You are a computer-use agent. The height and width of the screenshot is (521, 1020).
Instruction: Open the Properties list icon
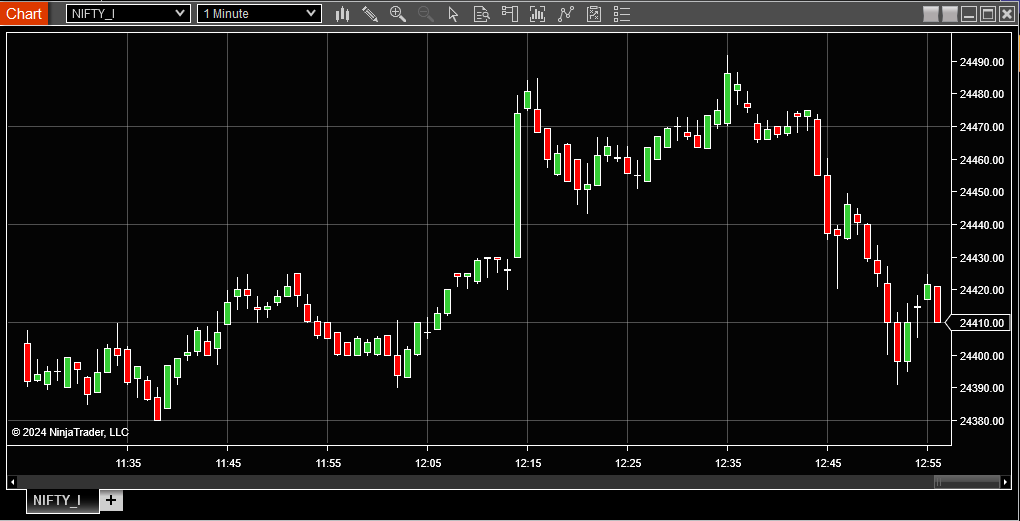click(622, 14)
